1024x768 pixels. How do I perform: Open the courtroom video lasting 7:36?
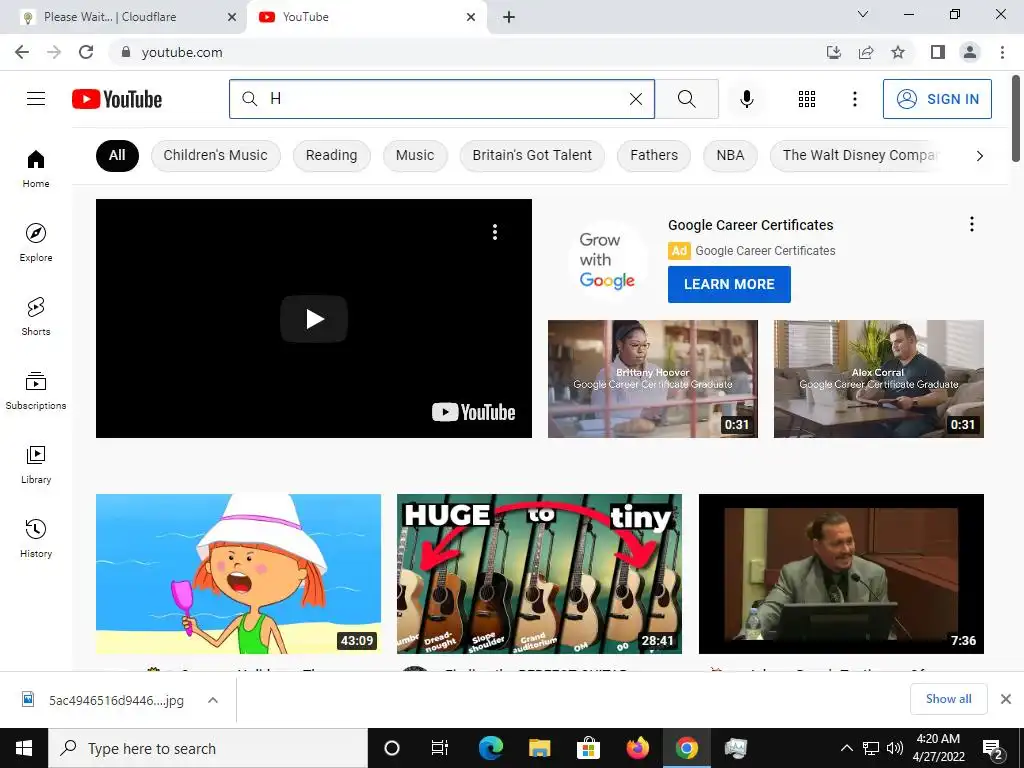(841, 573)
